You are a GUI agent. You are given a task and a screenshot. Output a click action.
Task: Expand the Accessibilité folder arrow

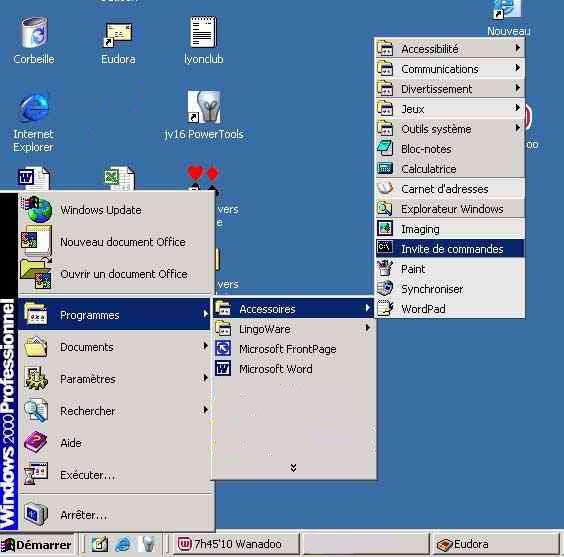(518, 48)
